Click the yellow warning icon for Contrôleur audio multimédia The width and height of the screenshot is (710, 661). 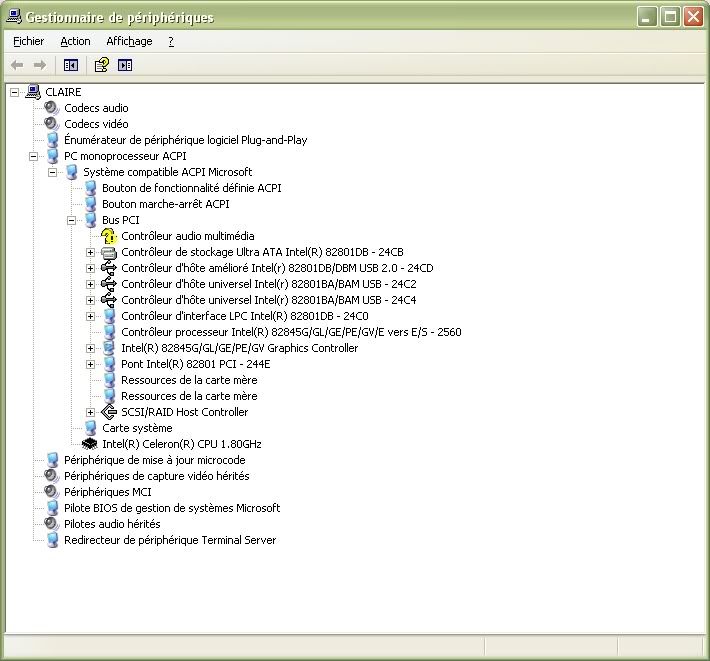click(109, 236)
